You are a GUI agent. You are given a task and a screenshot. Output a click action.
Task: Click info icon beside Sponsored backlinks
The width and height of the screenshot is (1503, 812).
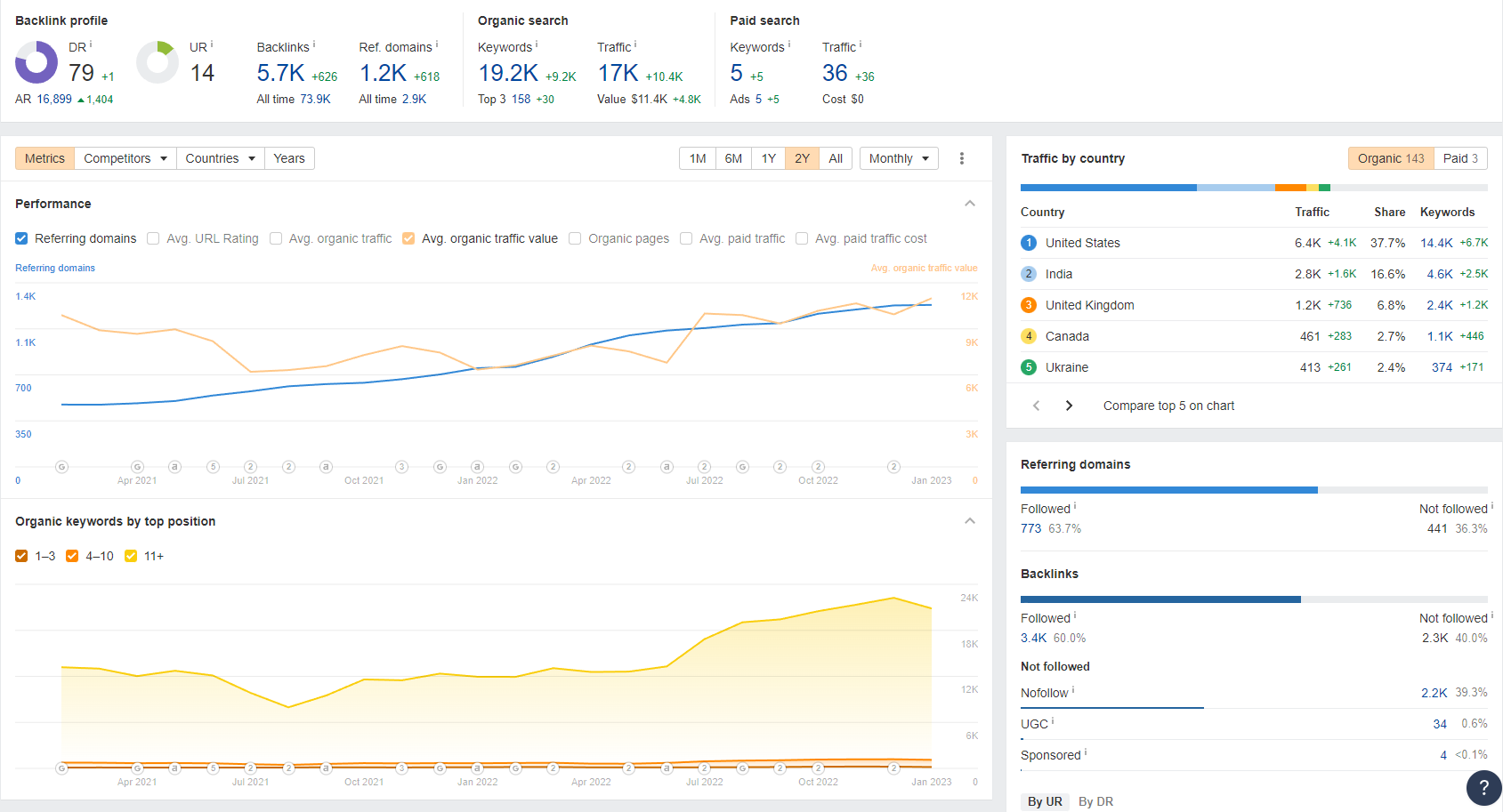tap(1086, 752)
